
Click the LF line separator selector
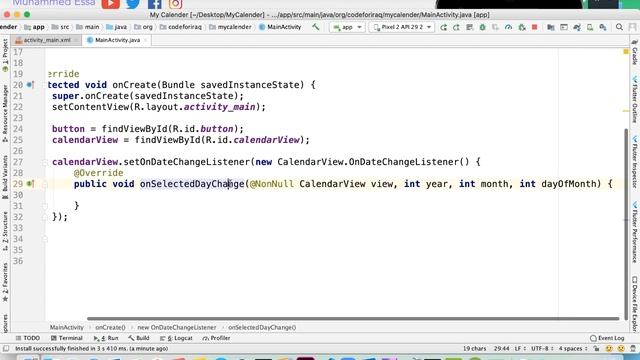(x=520, y=349)
